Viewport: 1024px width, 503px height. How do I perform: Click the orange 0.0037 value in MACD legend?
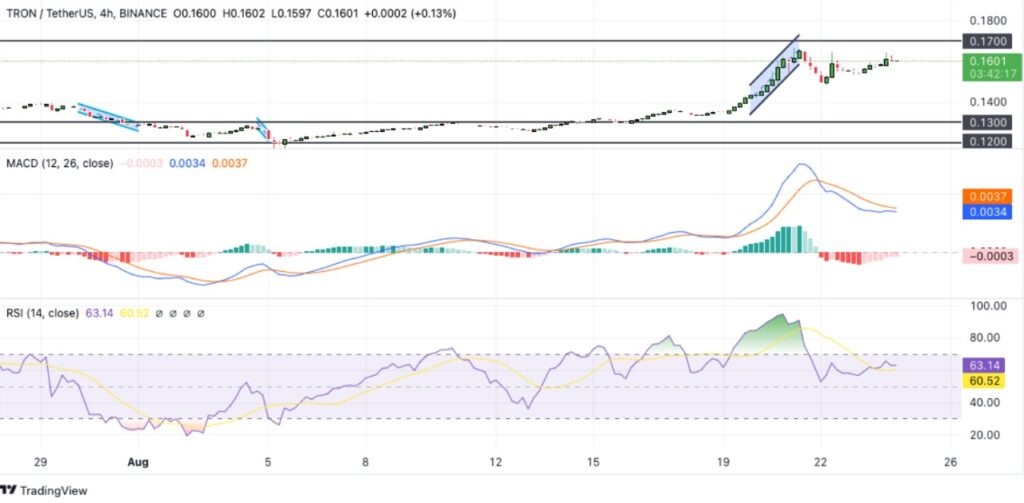[x=229, y=163]
